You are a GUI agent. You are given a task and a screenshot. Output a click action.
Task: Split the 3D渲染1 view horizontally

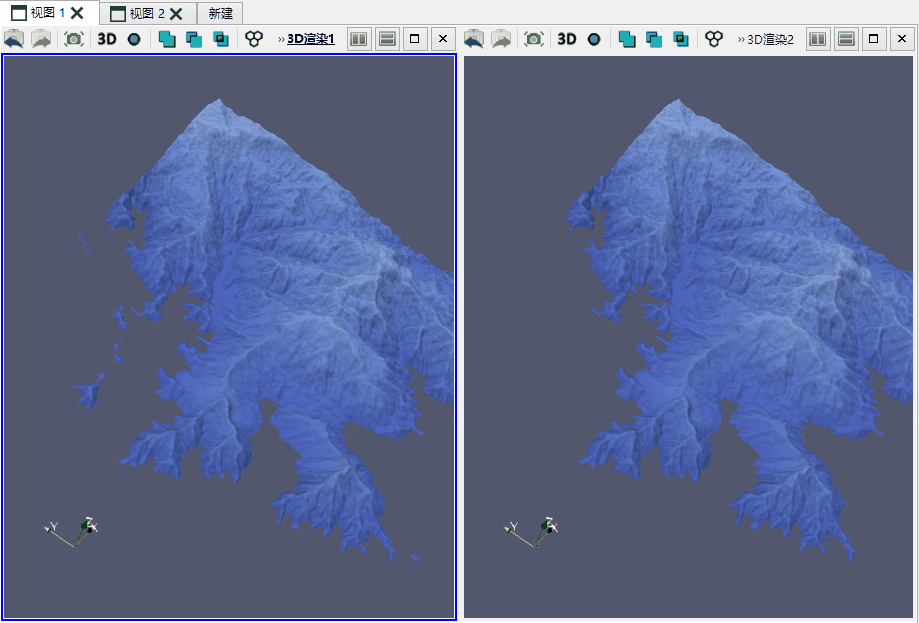pos(359,39)
